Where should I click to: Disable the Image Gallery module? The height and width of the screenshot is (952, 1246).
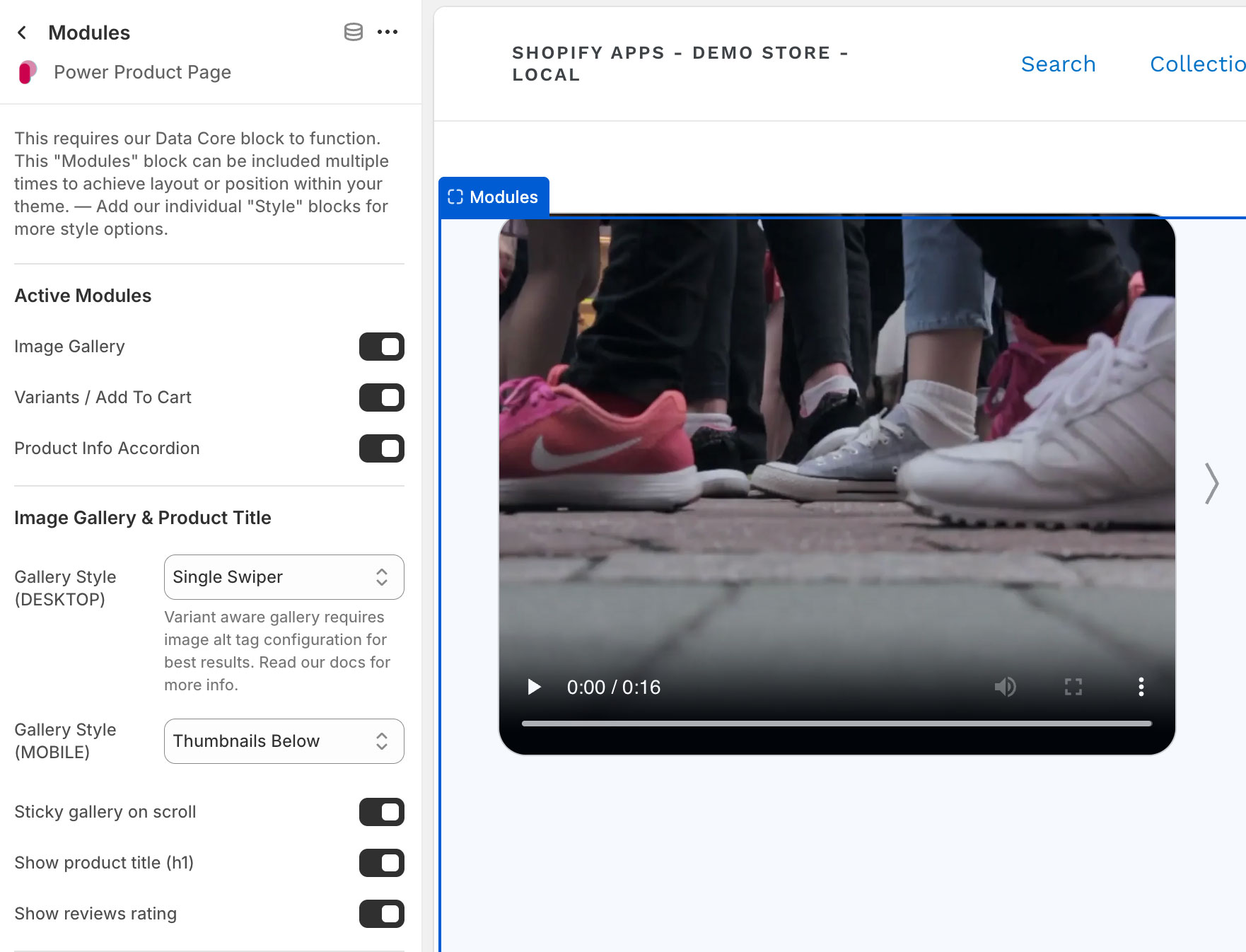point(381,347)
